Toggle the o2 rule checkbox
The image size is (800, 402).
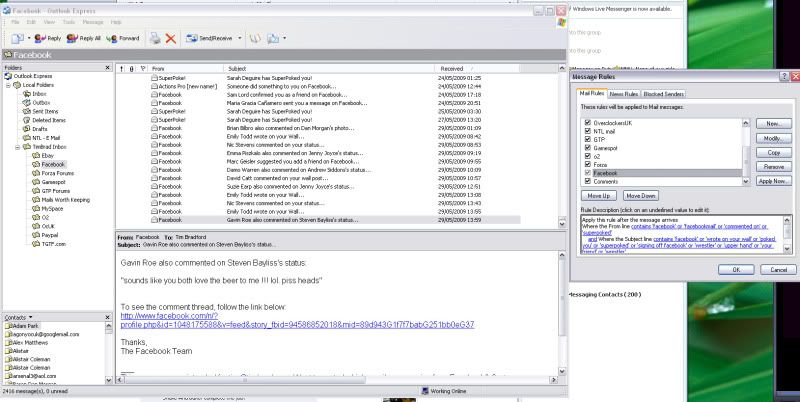(588, 156)
